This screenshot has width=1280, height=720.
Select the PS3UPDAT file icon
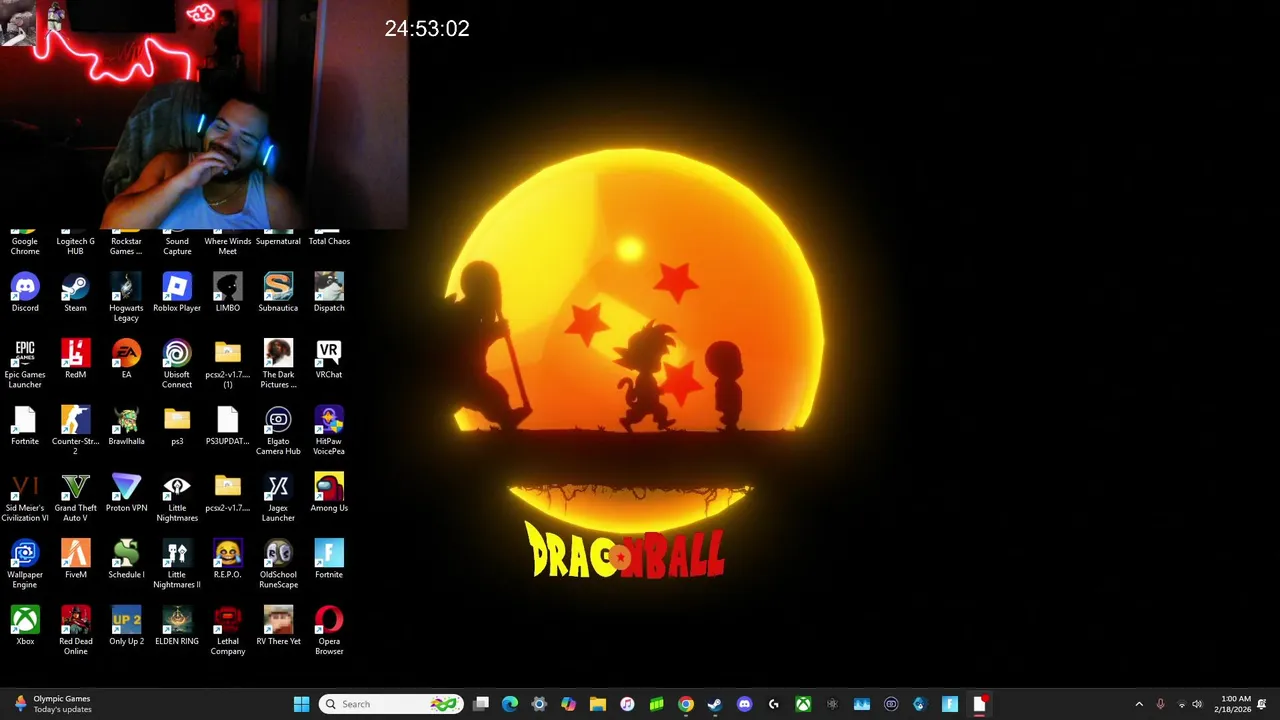[x=228, y=426]
